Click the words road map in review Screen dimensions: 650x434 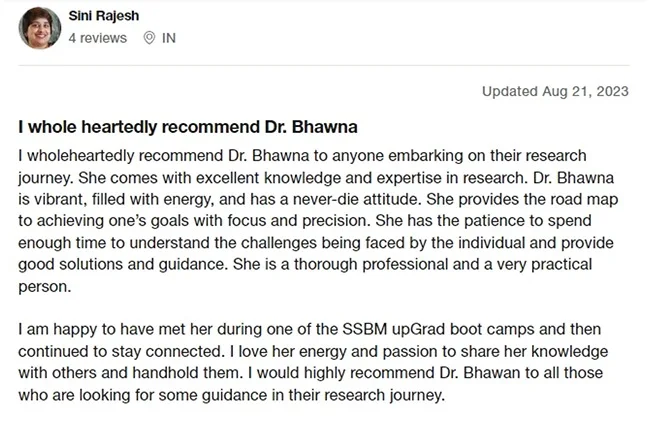[x=594, y=200]
